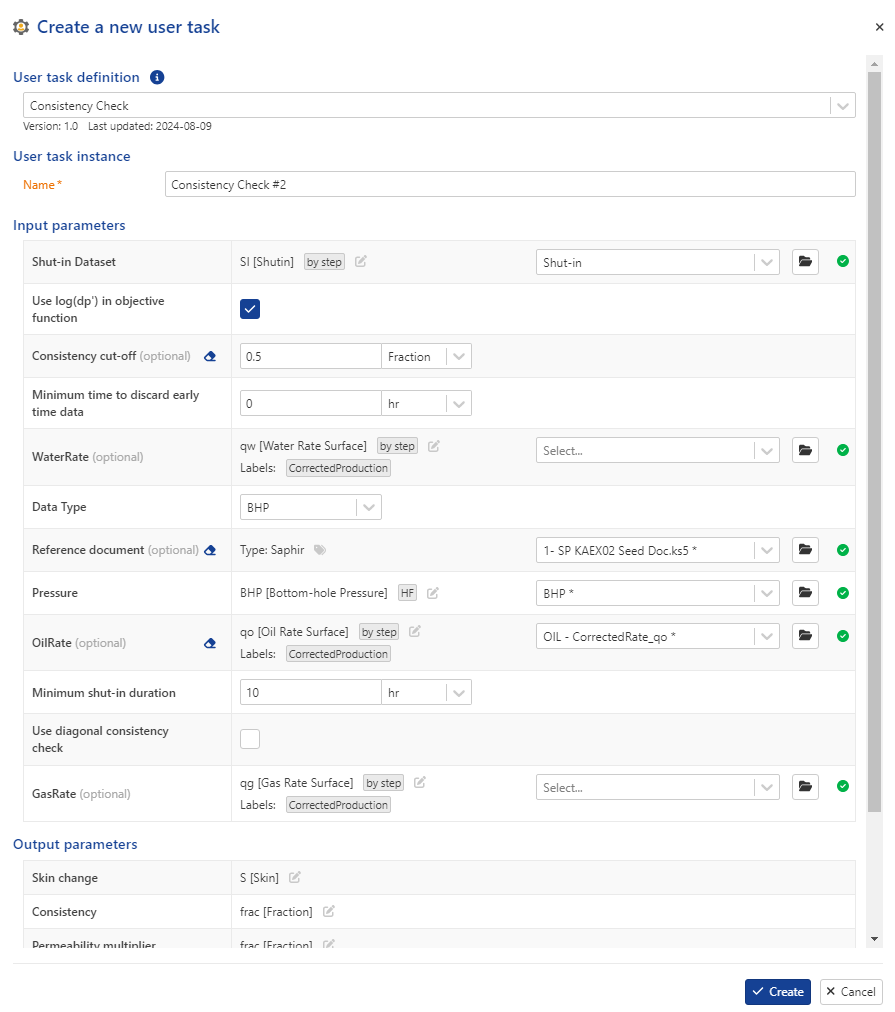895x1012 pixels.
Task: Browse folder for Reference document
Action: pos(805,550)
